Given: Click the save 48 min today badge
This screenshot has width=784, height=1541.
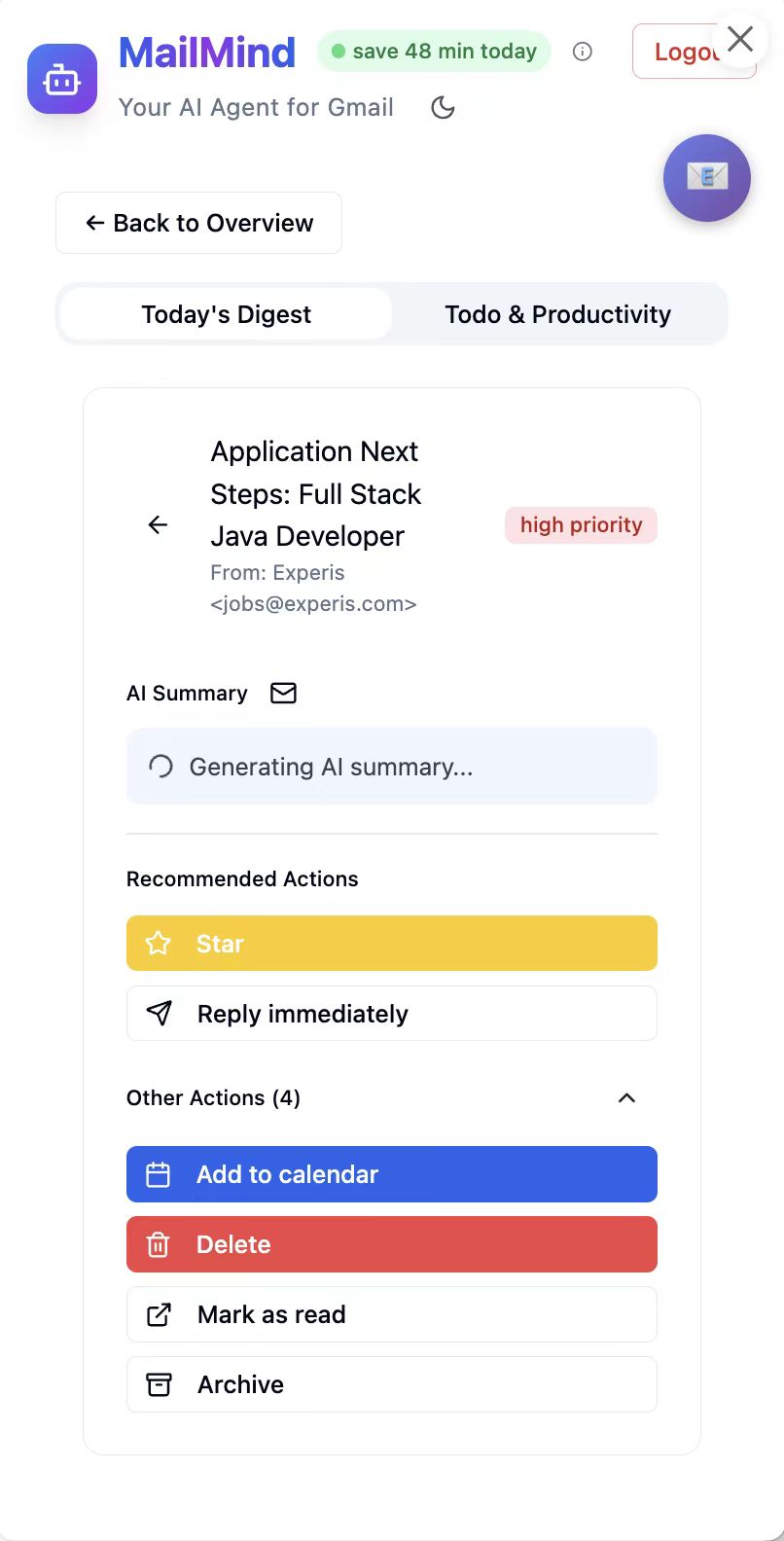Looking at the screenshot, I should [434, 51].
